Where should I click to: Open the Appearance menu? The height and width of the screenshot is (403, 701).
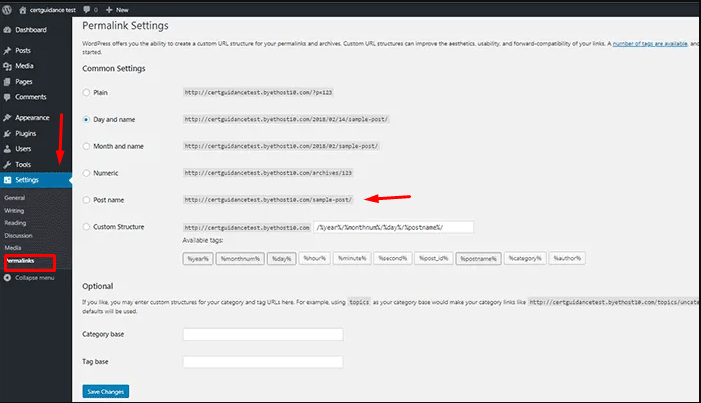click(32, 118)
